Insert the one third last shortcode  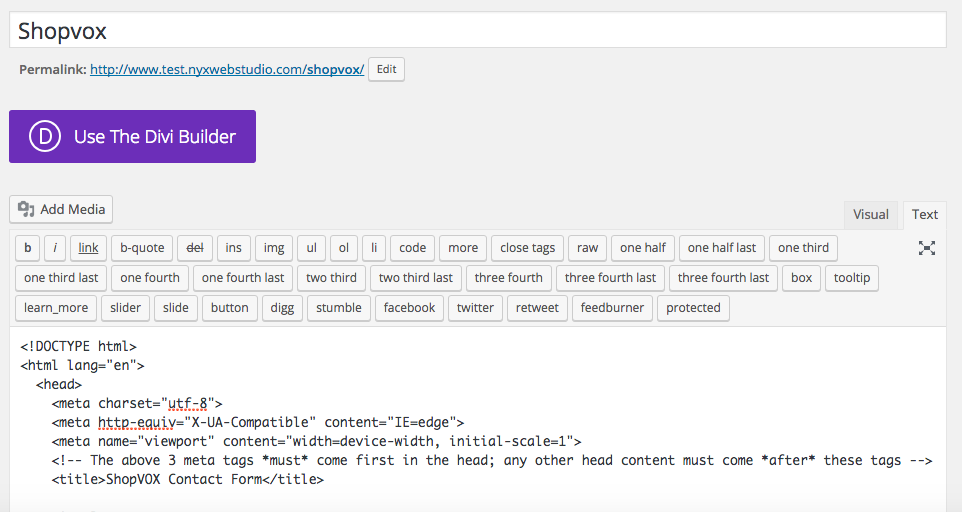coord(61,278)
